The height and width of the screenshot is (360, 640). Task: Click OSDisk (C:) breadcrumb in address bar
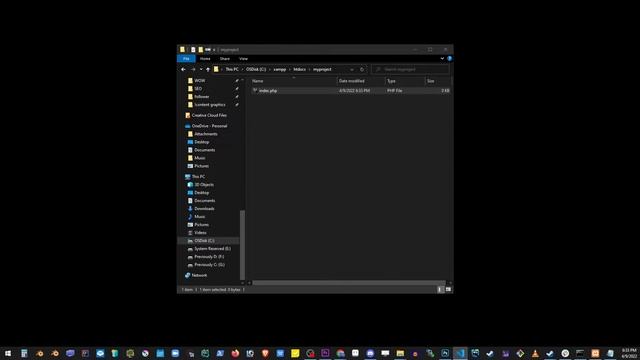[256, 69]
